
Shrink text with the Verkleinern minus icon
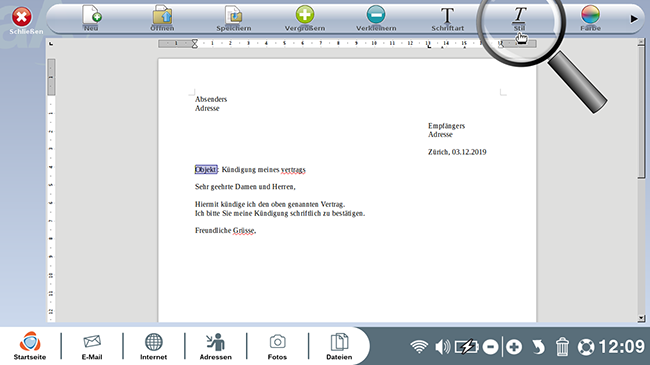pos(376,15)
